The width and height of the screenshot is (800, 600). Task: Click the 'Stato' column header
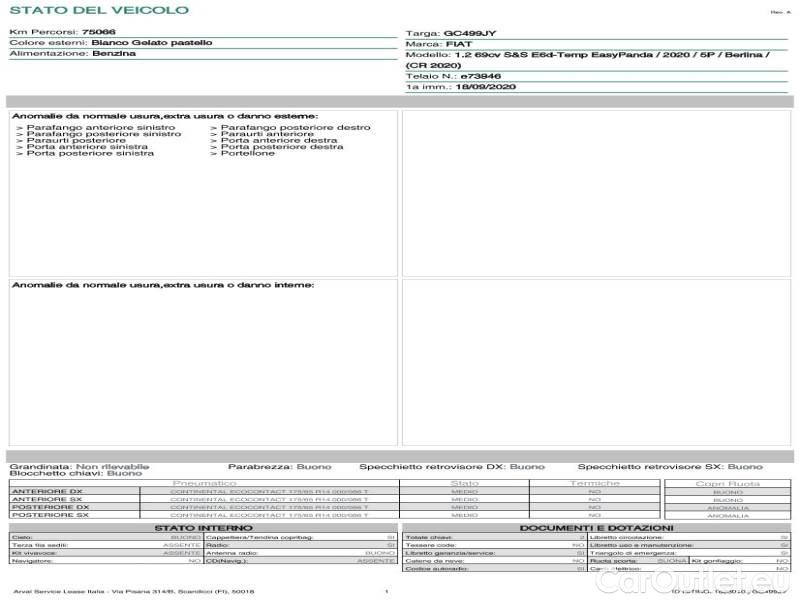(x=464, y=483)
